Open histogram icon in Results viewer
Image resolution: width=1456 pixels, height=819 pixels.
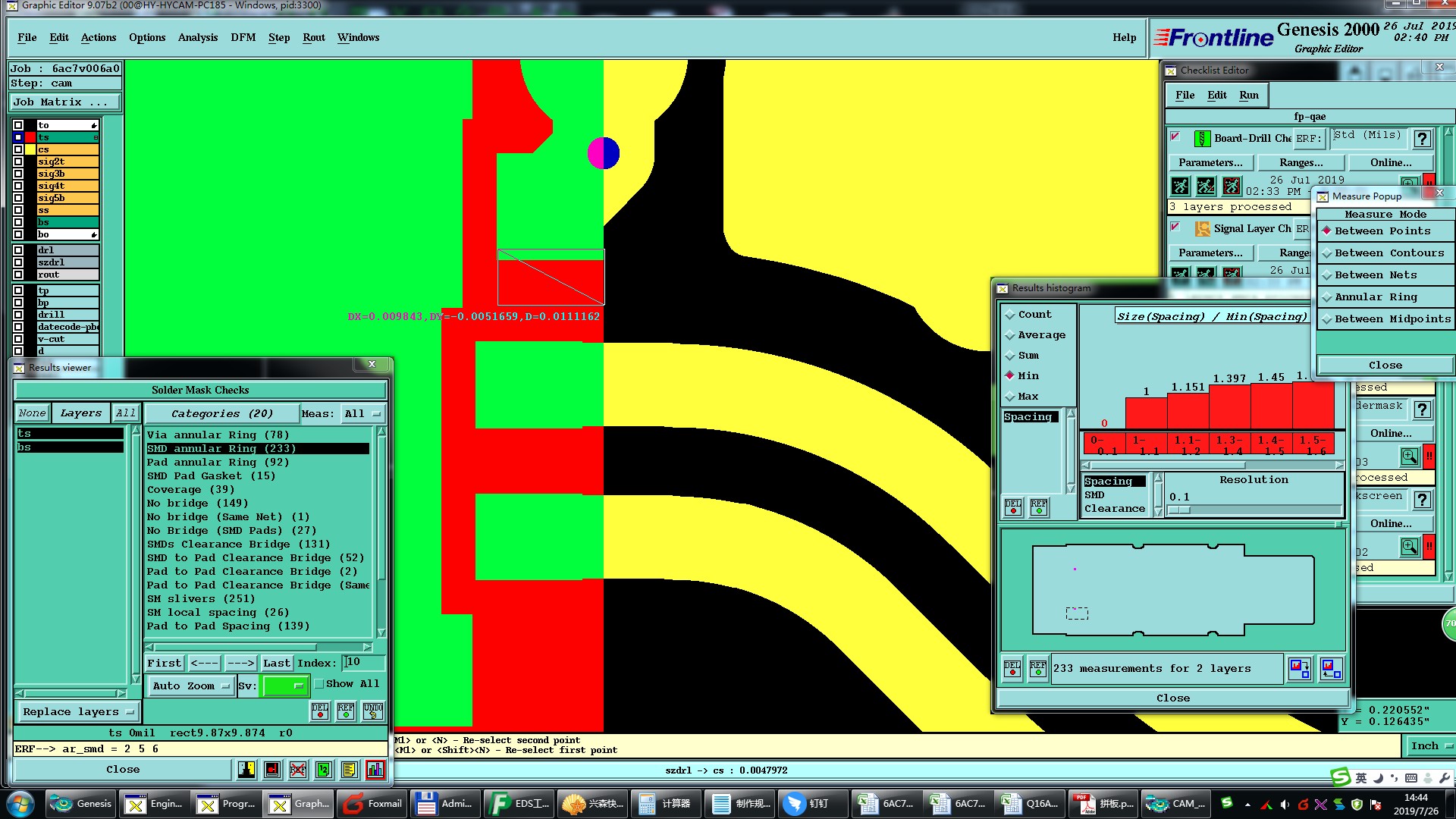click(x=375, y=770)
